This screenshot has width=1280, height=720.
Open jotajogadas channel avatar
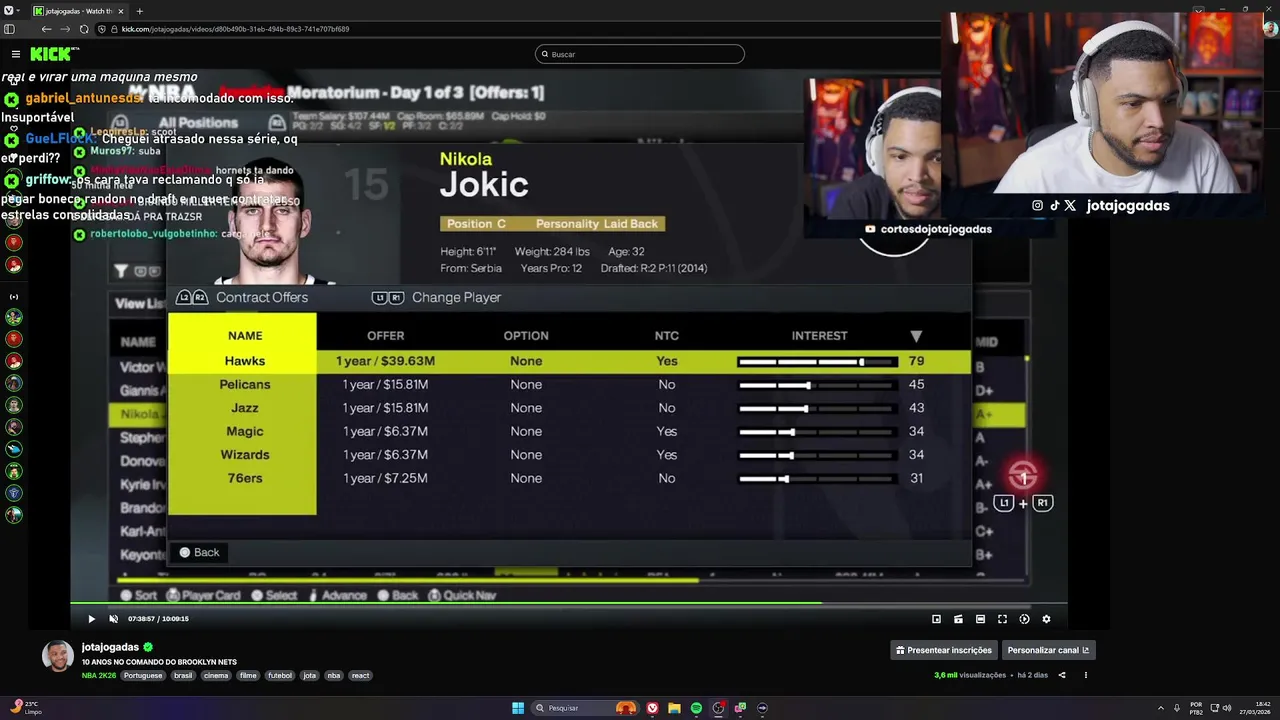[58, 657]
